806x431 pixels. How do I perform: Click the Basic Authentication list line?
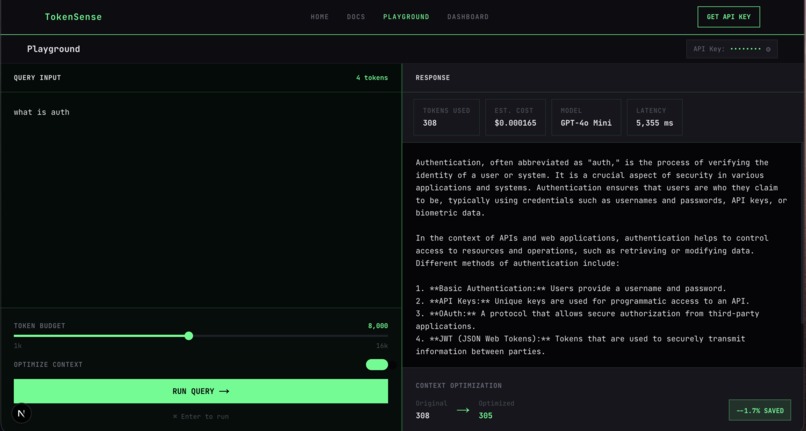click(571, 289)
